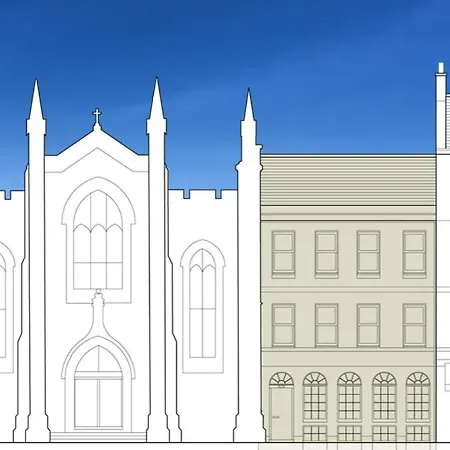This screenshot has width=450, height=450.
Task: Select the crenellated parapet right of gable
Action: coord(202,194)
